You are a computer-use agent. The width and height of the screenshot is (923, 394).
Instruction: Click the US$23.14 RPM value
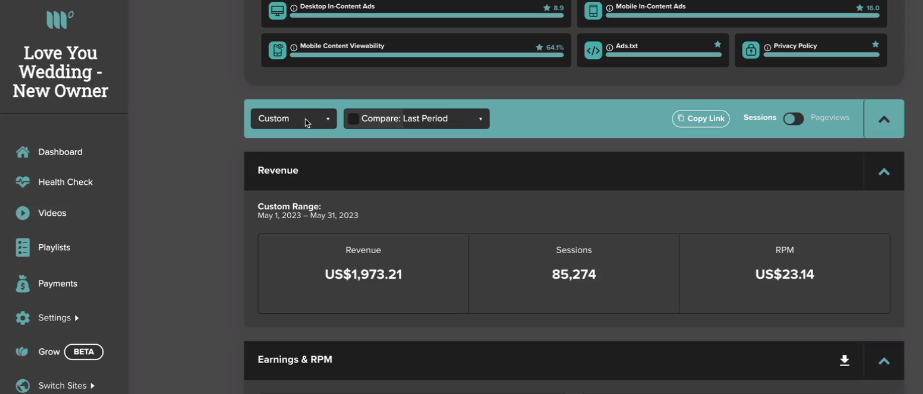click(785, 274)
